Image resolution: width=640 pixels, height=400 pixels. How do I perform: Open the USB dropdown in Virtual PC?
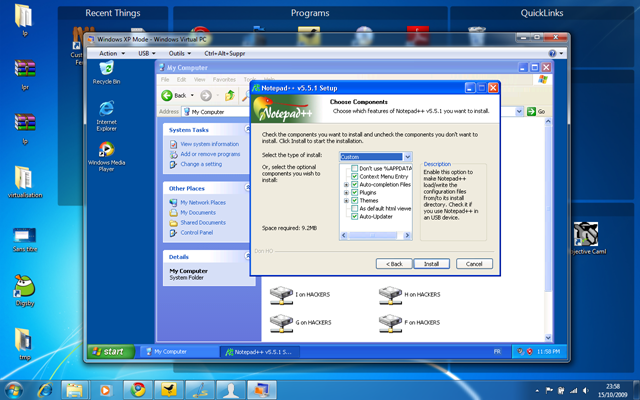pyautogui.click(x=147, y=53)
